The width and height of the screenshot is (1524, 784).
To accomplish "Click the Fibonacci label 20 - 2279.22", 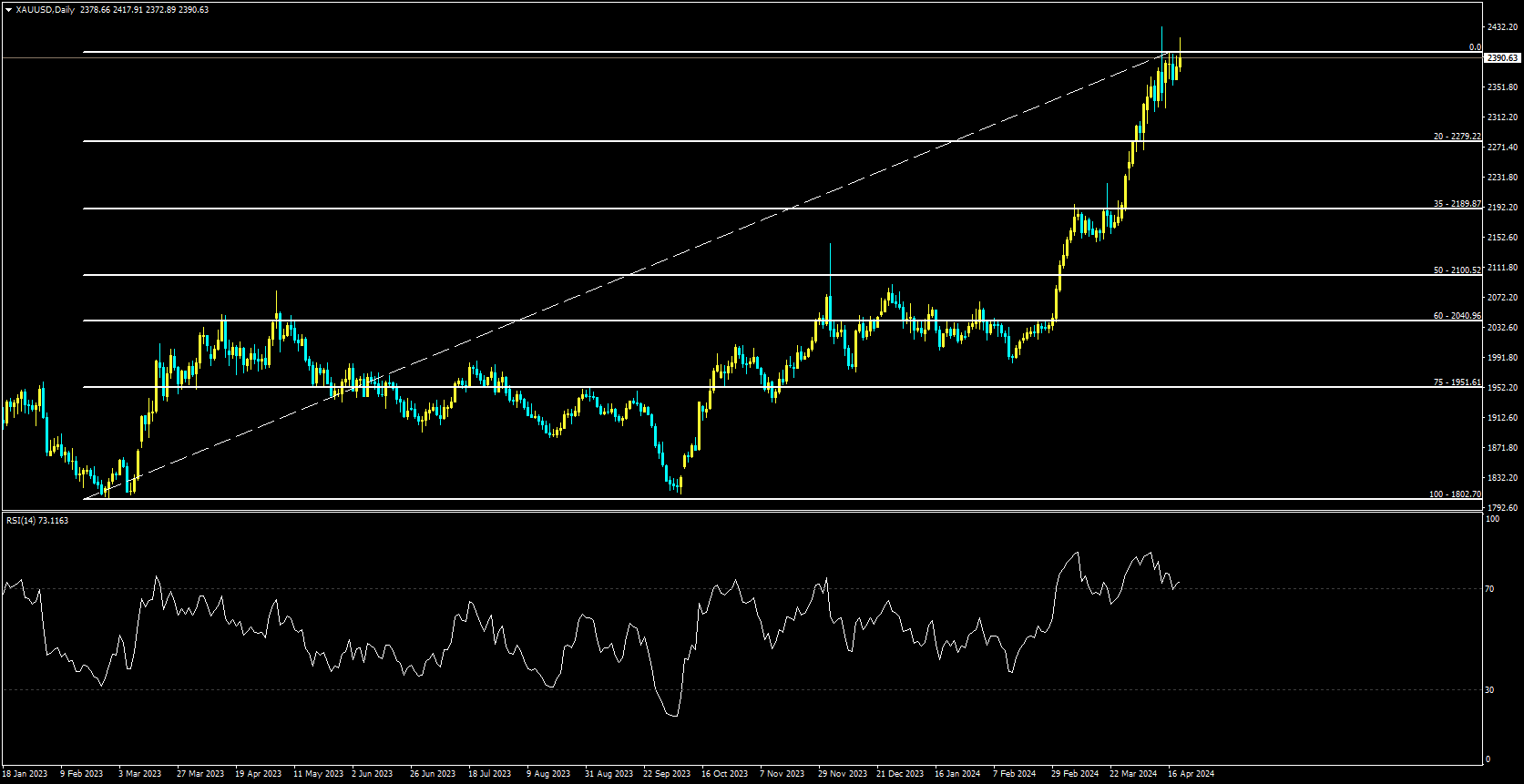I will click(1457, 137).
